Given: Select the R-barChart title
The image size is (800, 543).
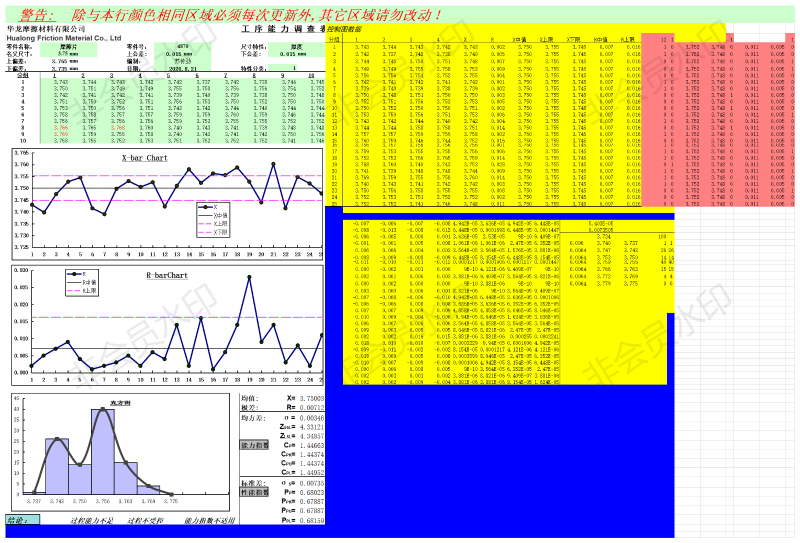Looking at the screenshot, I should tap(167, 274).
